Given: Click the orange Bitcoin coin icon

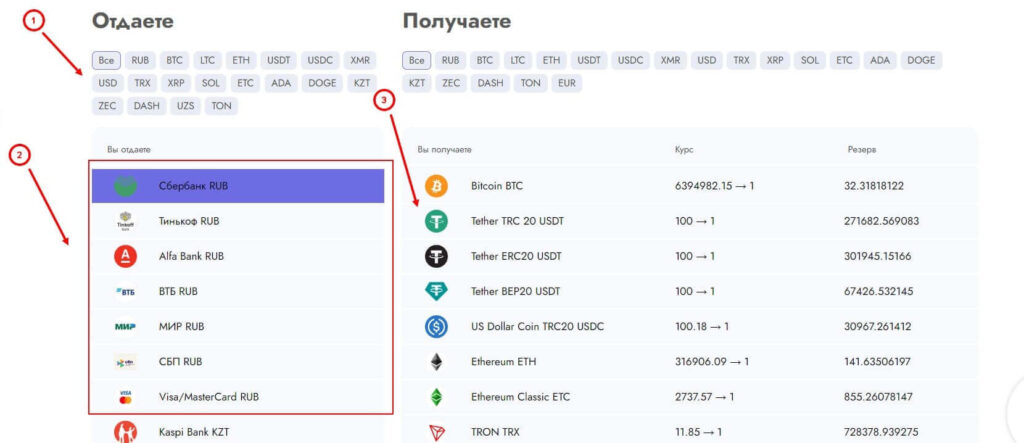Looking at the screenshot, I should click(436, 186).
